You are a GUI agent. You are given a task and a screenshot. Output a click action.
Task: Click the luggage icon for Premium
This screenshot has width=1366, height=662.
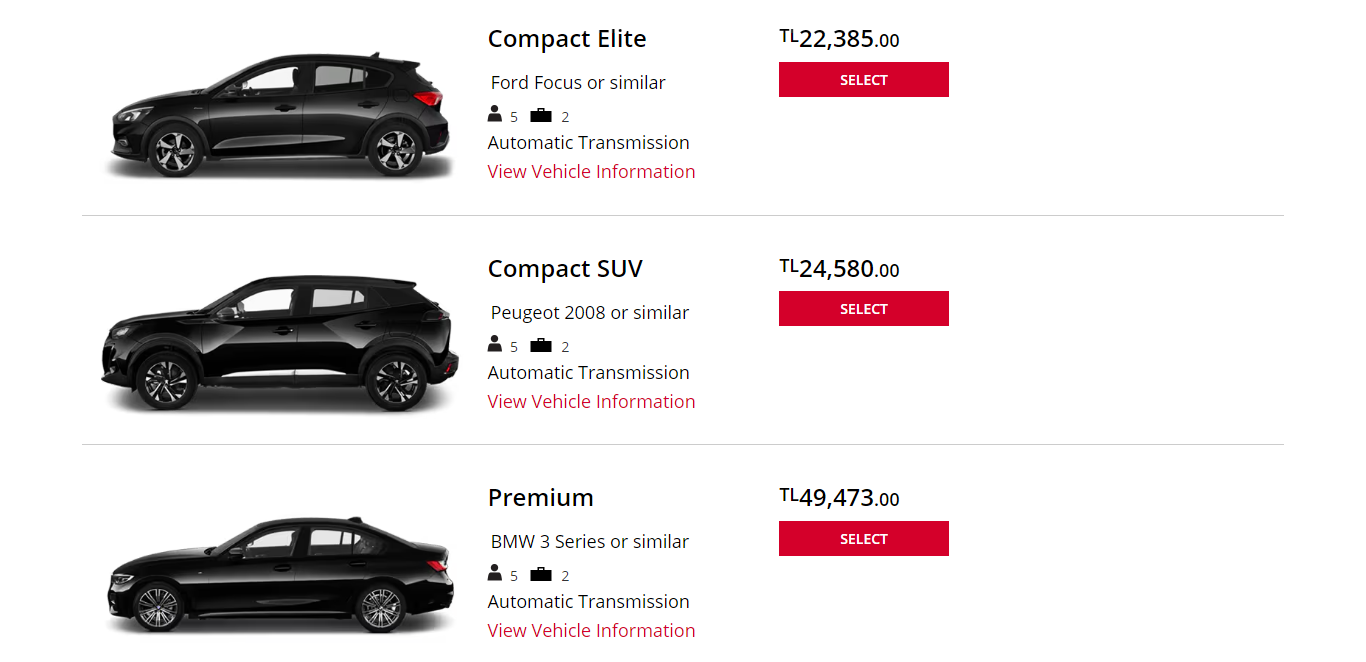tap(541, 574)
